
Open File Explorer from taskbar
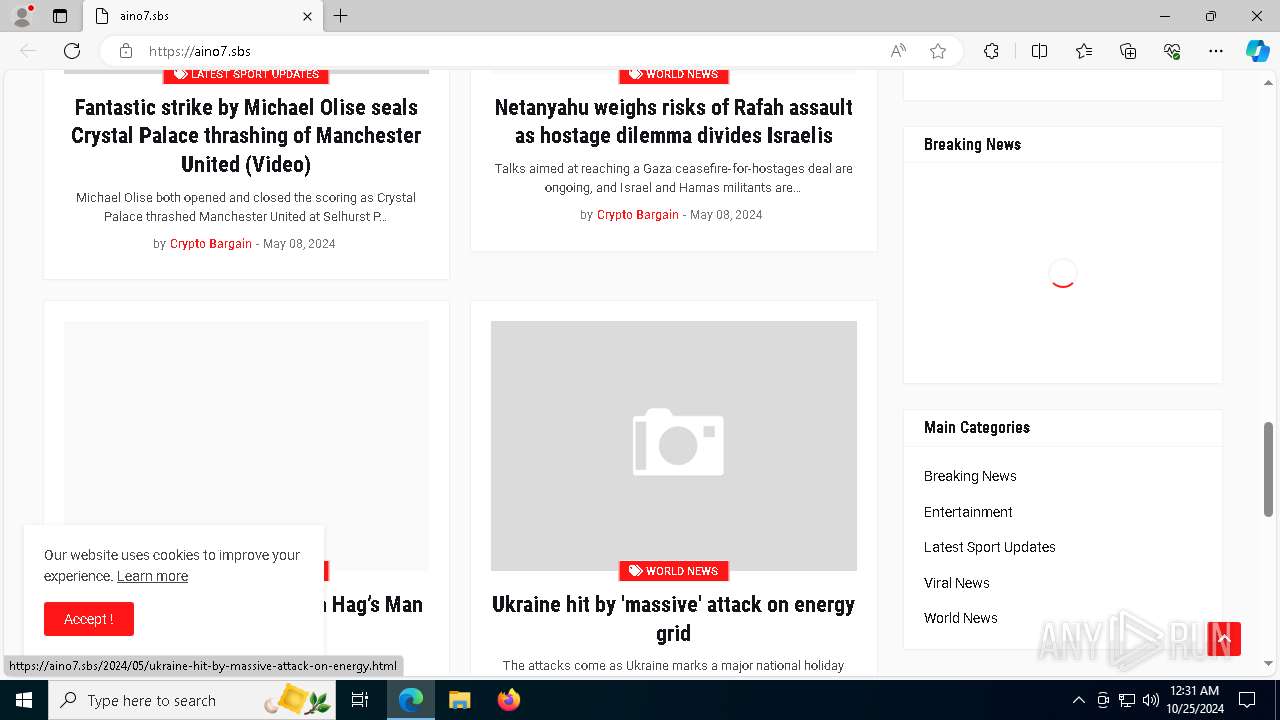coord(459,700)
